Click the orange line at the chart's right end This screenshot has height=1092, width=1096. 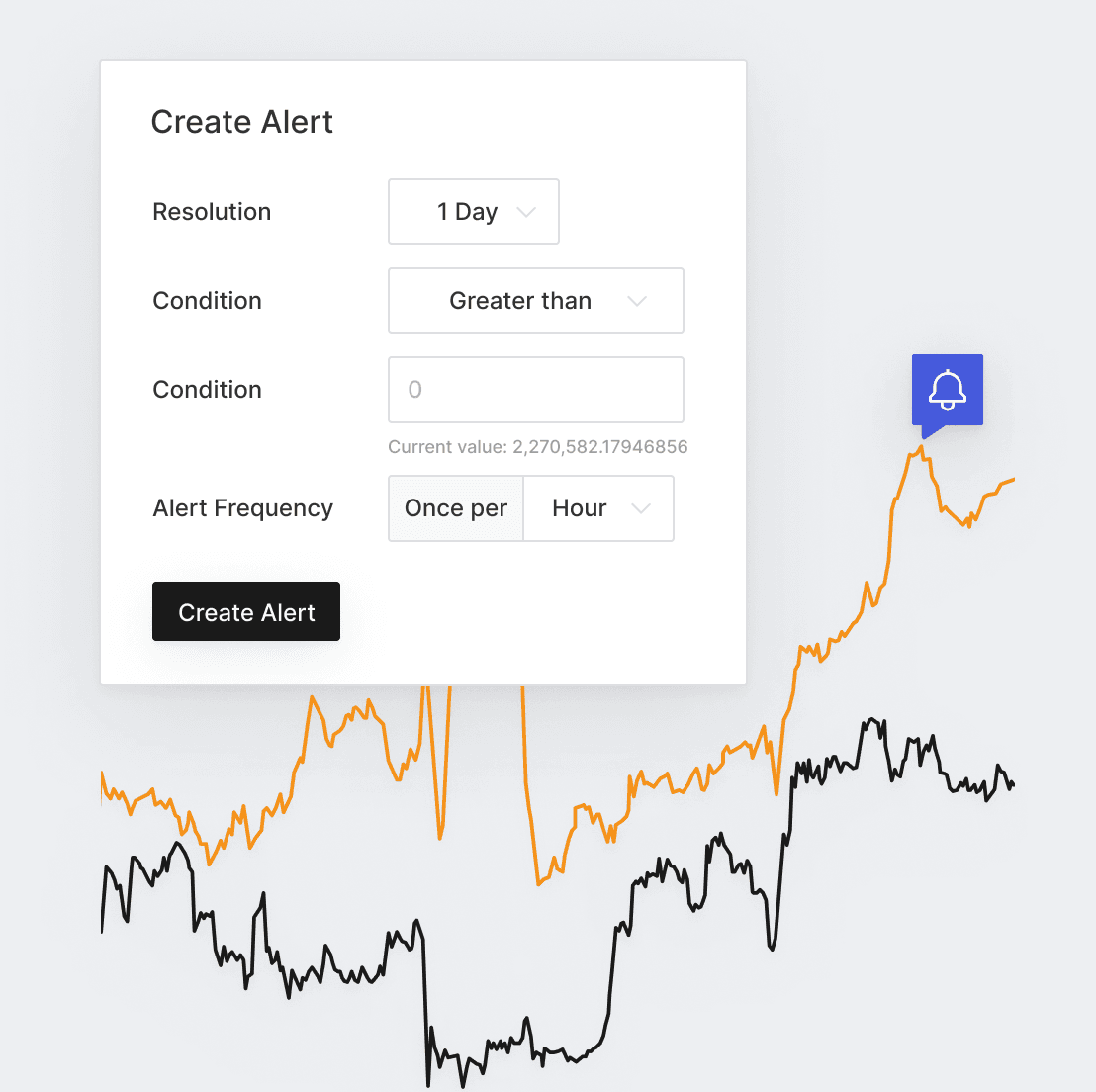click(x=1011, y=480)
